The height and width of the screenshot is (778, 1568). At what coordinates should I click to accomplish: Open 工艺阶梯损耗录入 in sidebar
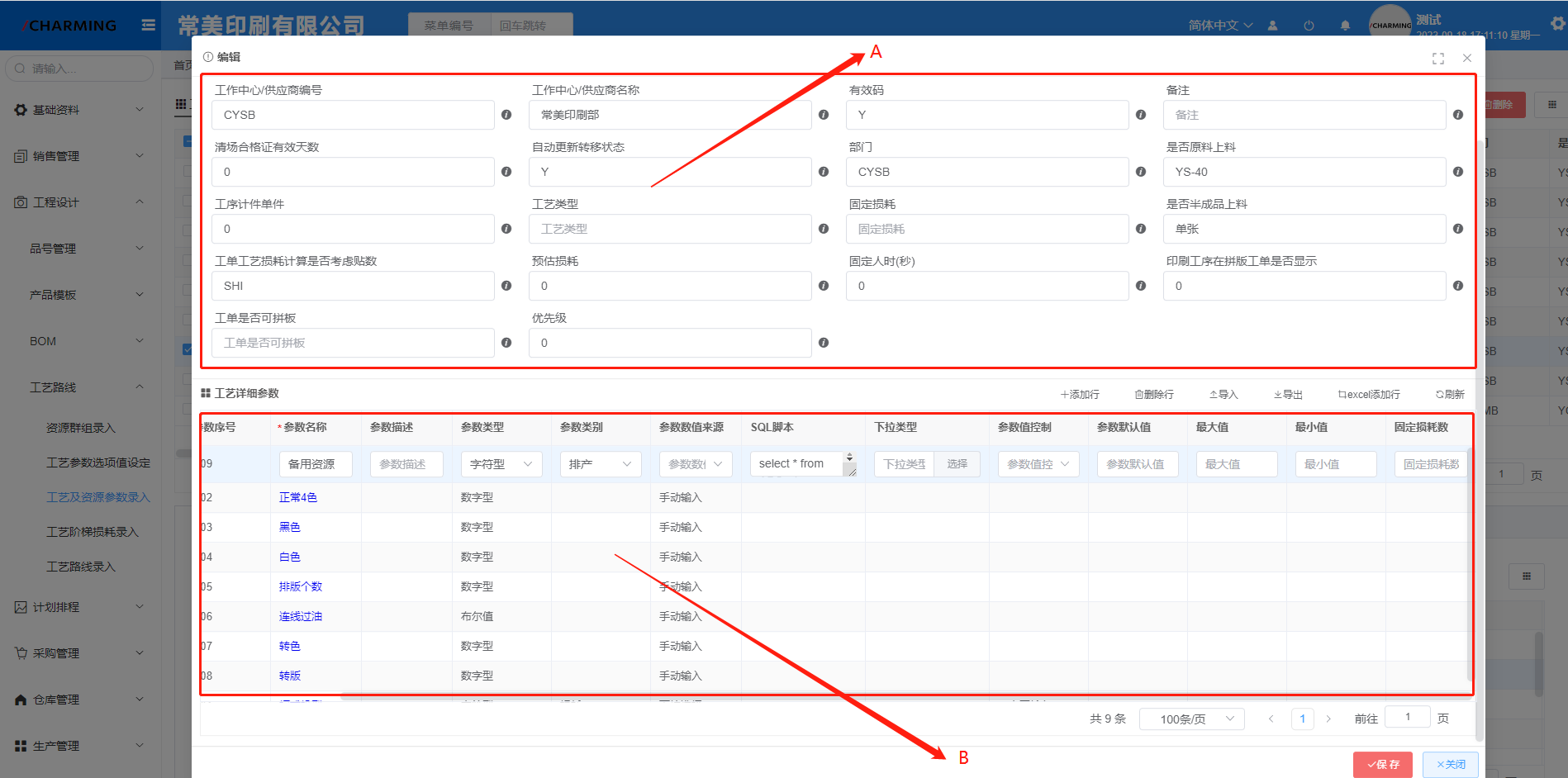click(x=93, y=532)
